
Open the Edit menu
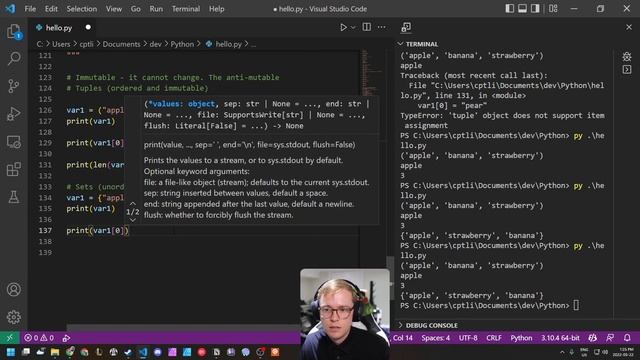[51, 9]
